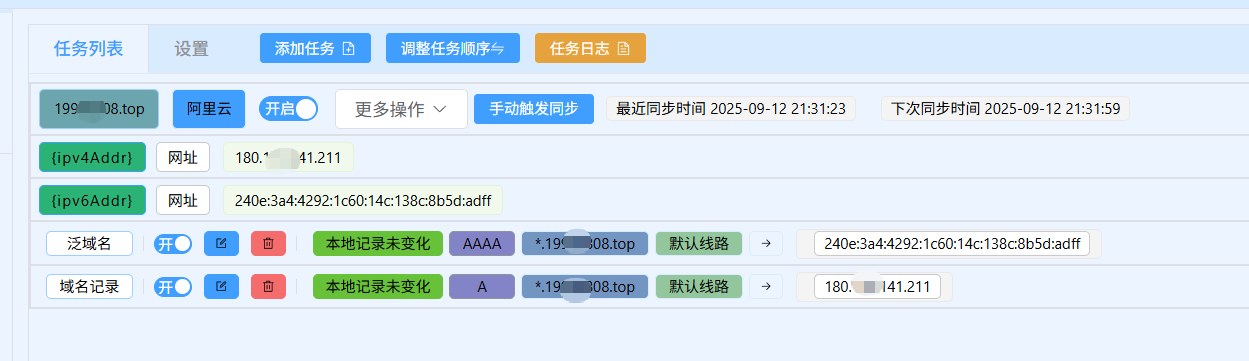The height and width of the screenshot is (361, 1249).
Task: Click the 添加任务 add task button
Action: point(315,48)
